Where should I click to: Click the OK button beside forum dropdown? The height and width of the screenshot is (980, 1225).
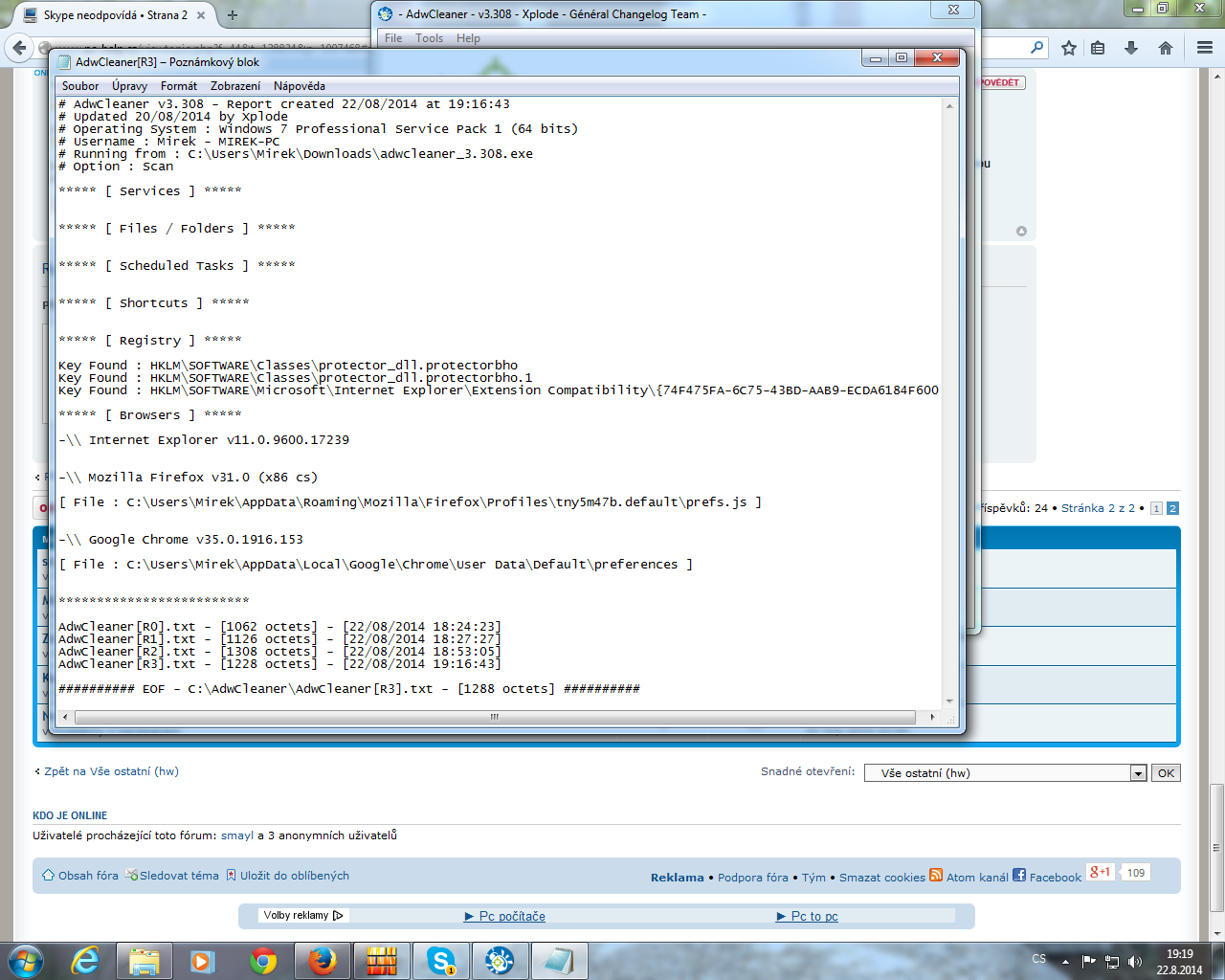pos(1166,773)
